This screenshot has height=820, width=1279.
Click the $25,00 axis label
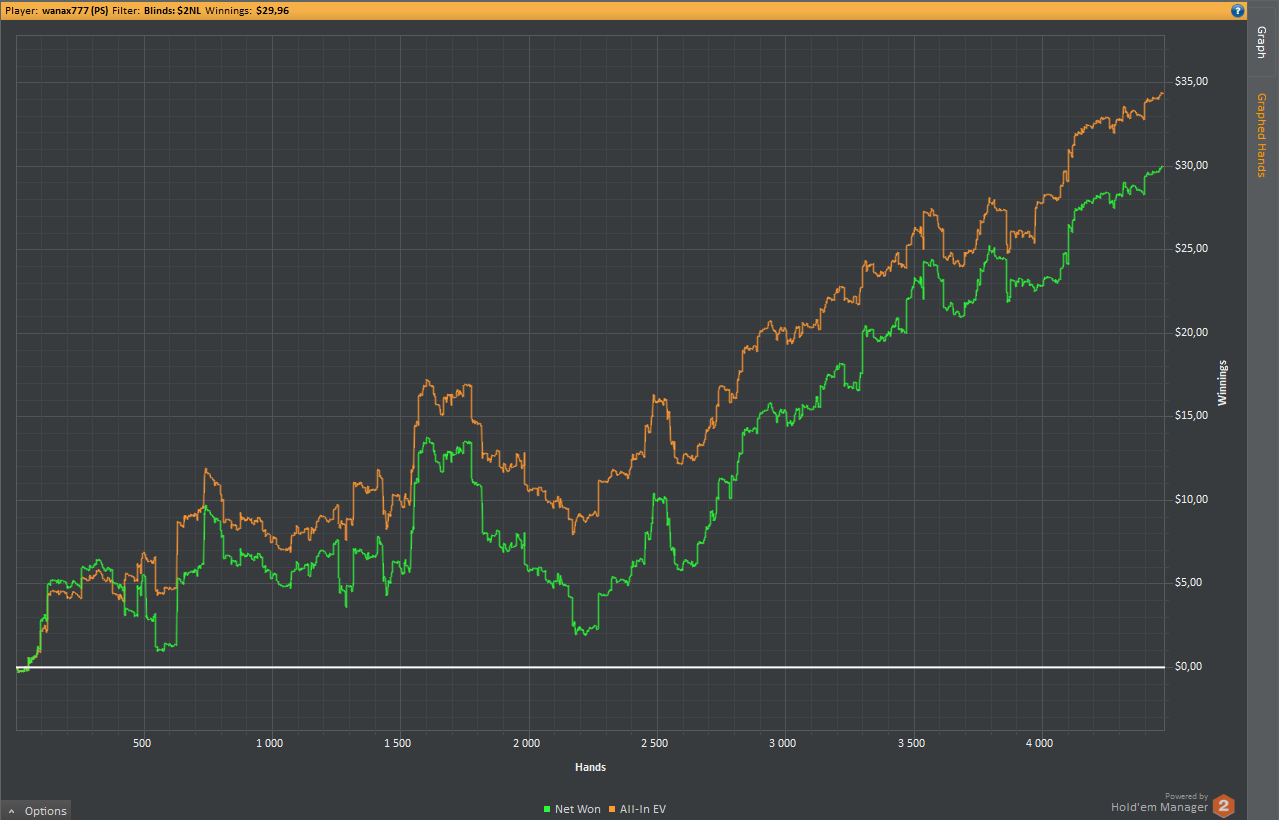pyautogui.click(x=1191, y=248)
